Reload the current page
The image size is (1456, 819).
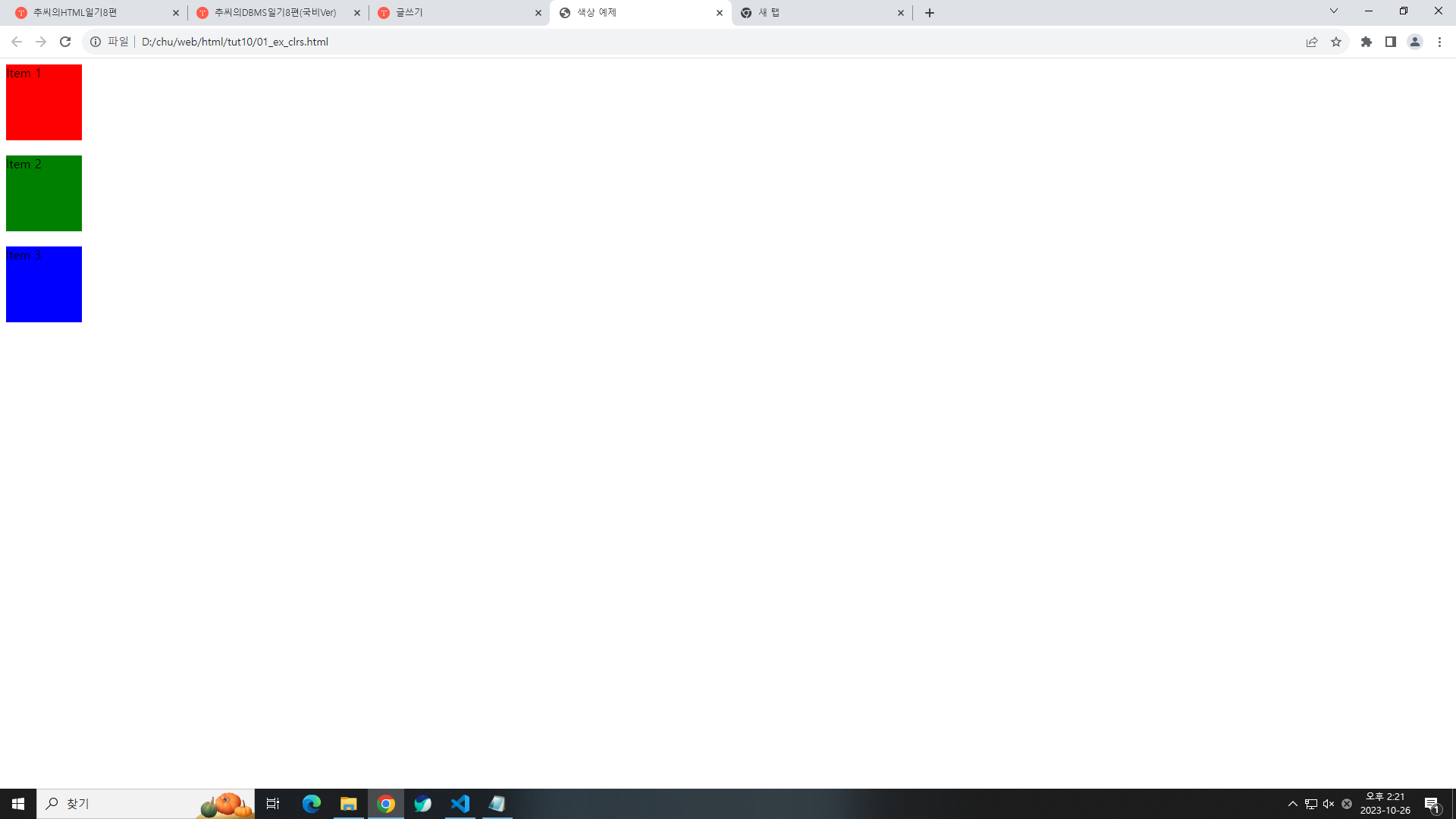65,42
